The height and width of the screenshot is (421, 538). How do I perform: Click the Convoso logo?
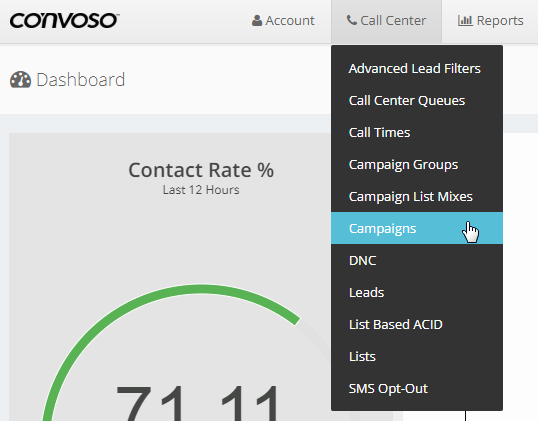point(65,21)
